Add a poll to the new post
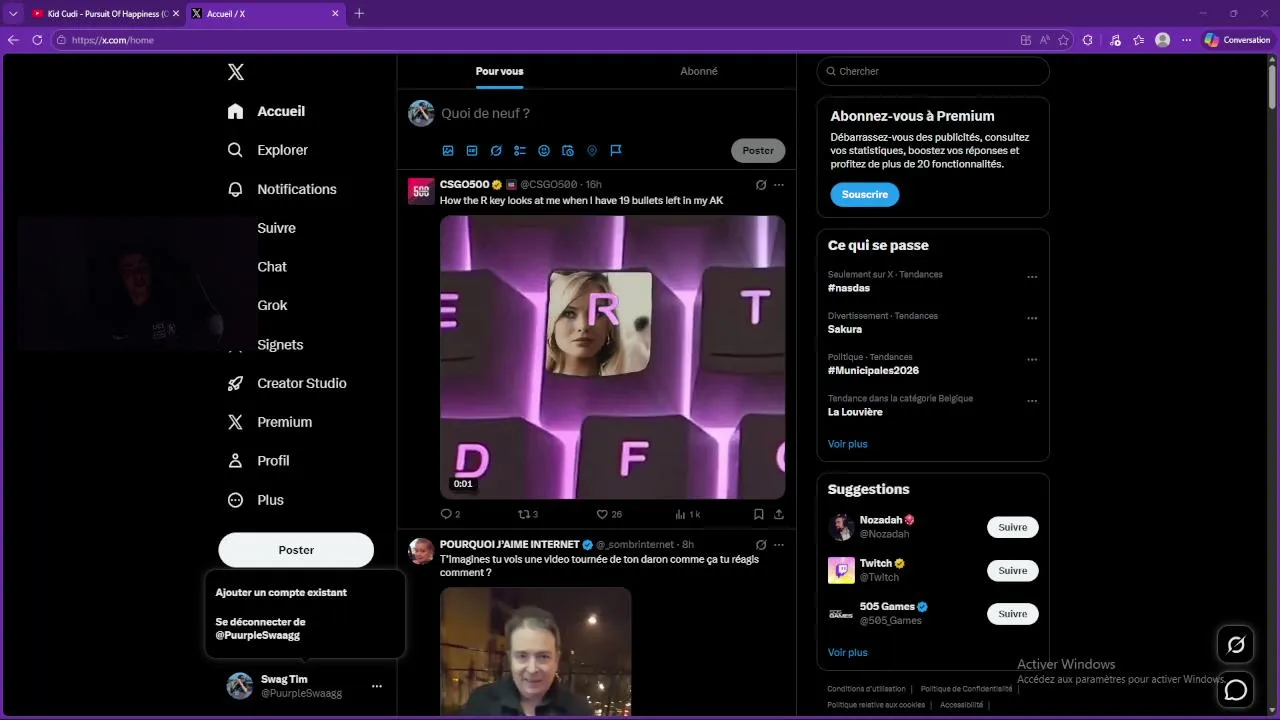This screenshot has width=1280, height=720. click(520, 151)
